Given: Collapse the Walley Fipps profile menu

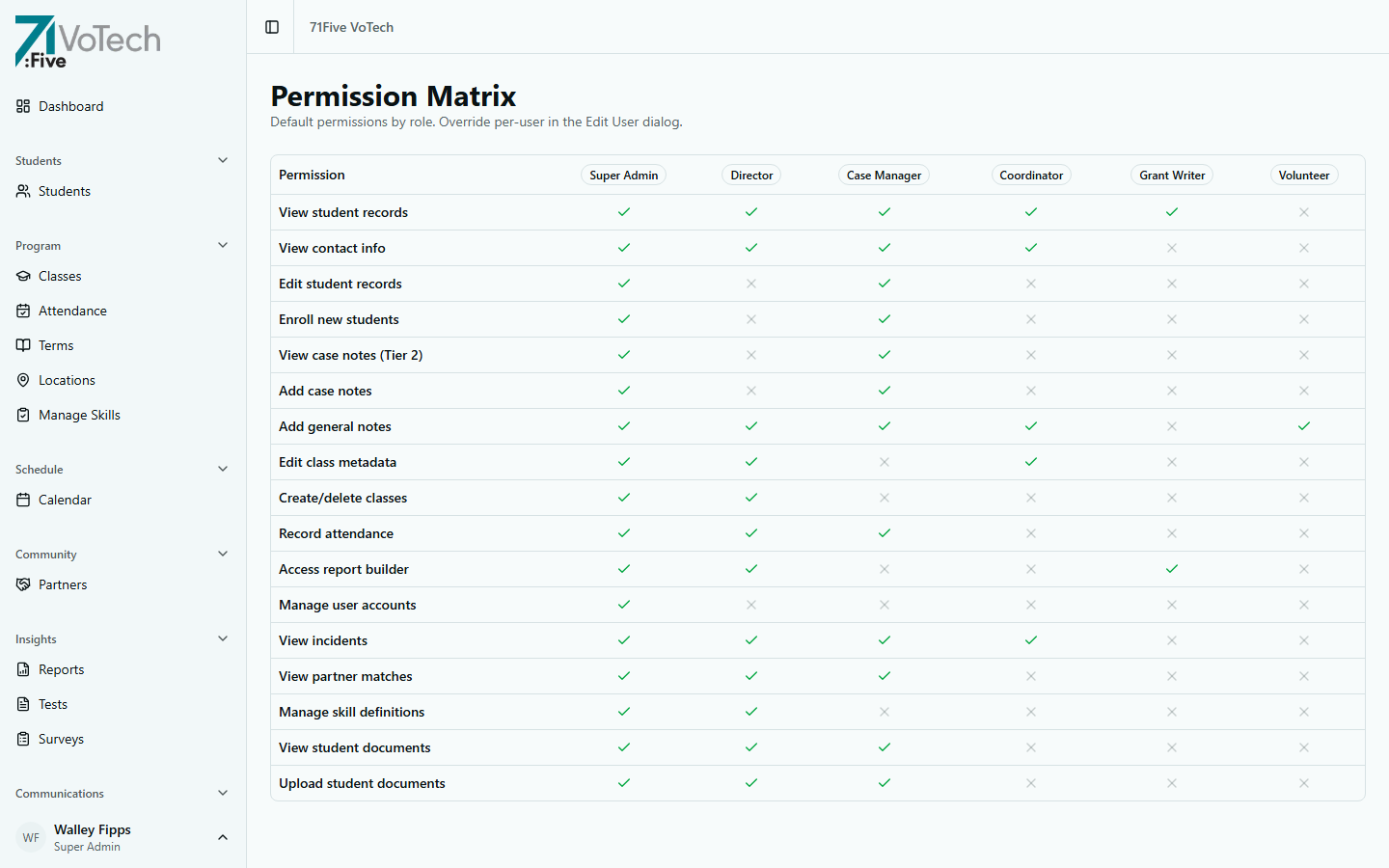Looking at the screenshot, I should point(223,837).
